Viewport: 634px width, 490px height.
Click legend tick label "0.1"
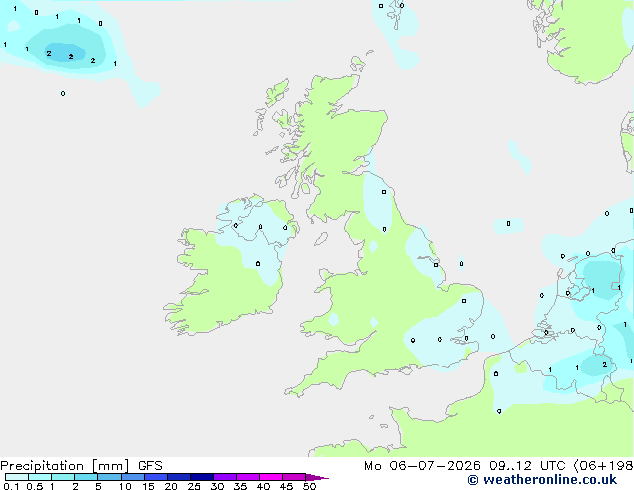tap(12, 486)
